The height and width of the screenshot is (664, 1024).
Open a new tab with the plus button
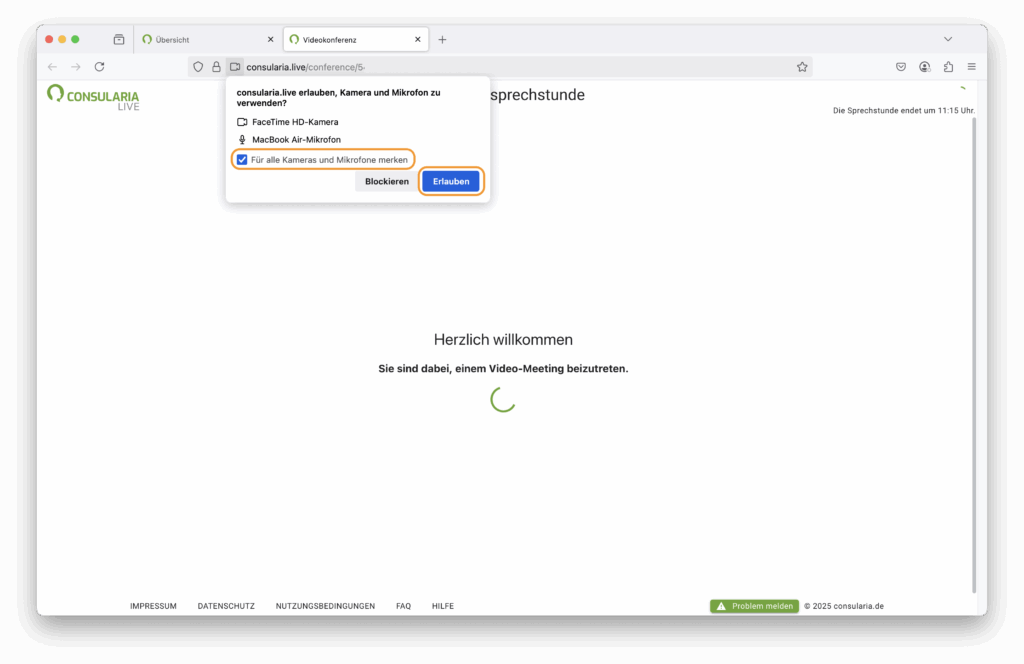coord(442,40)
